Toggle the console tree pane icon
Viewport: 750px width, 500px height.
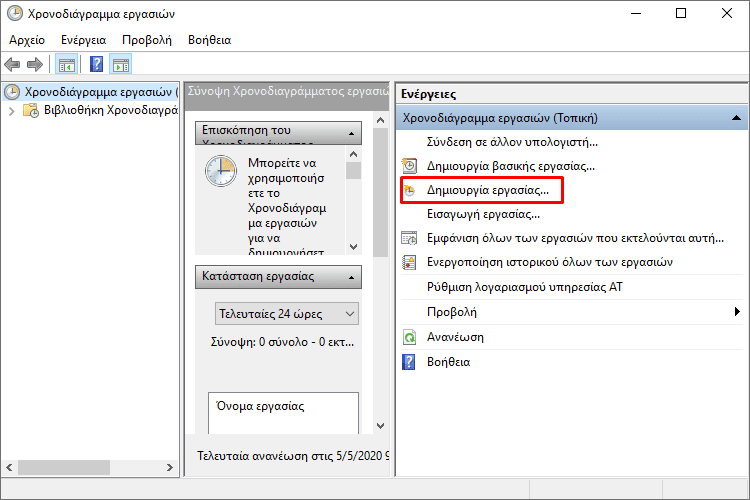pyautogui.click(x=67, y=65)
